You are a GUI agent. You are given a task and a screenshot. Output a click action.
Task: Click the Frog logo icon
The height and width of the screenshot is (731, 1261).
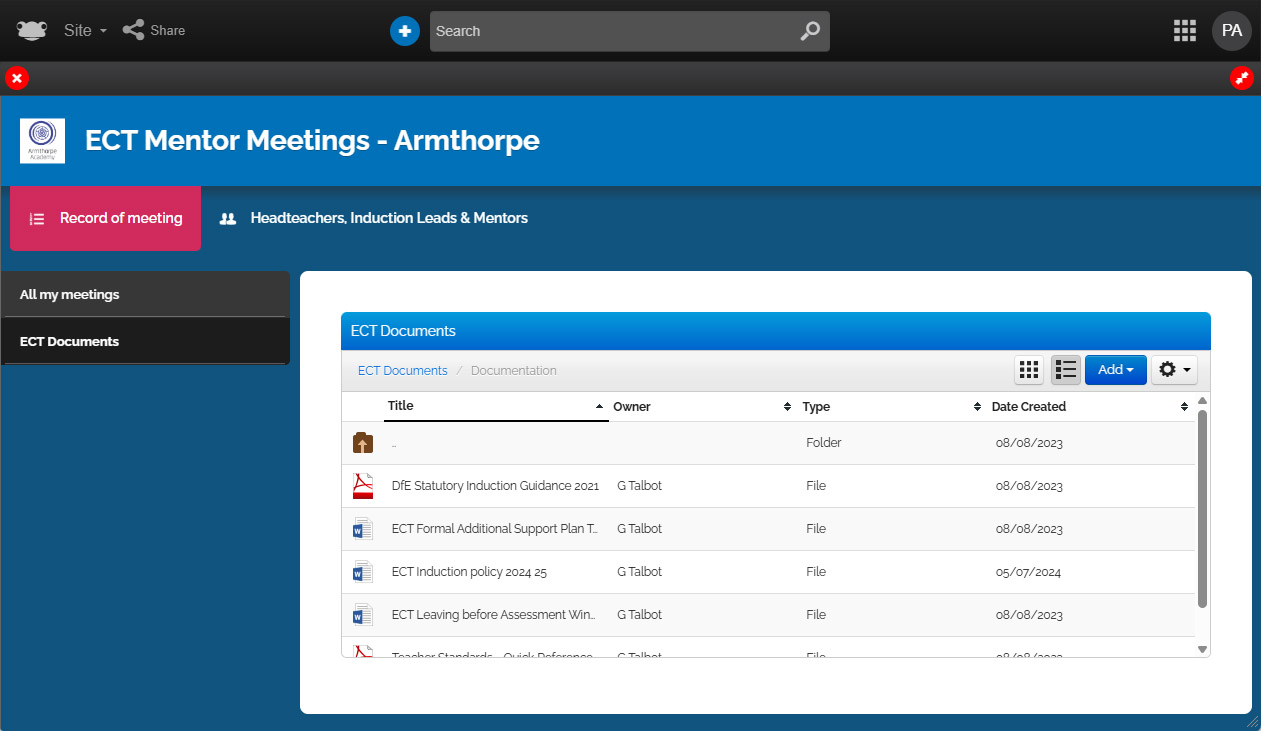[x=32, y=30]
